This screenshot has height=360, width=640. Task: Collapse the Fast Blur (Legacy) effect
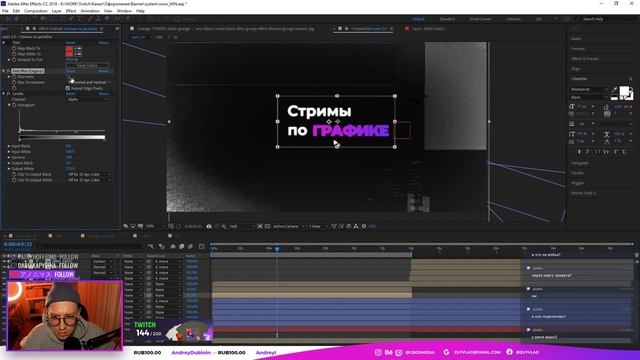point(4,71)
